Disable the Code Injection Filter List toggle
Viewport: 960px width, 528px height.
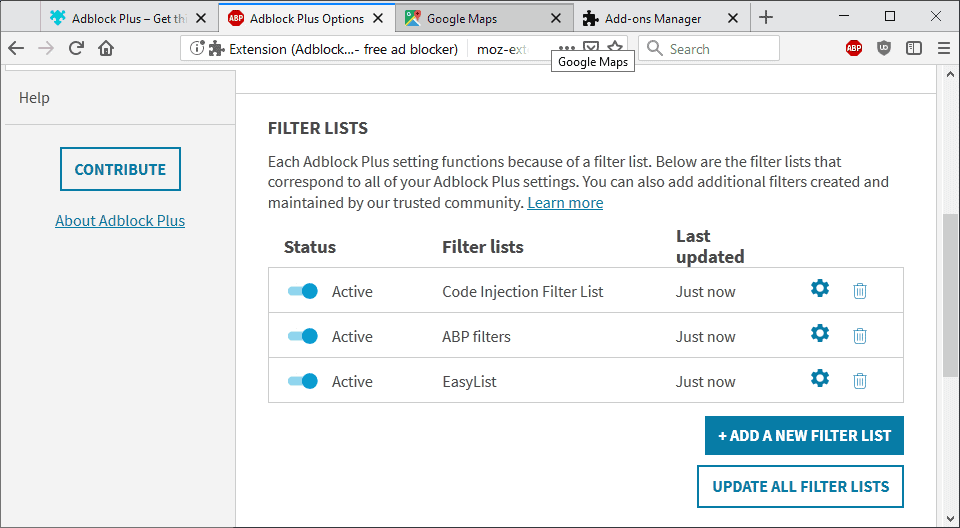302,291
